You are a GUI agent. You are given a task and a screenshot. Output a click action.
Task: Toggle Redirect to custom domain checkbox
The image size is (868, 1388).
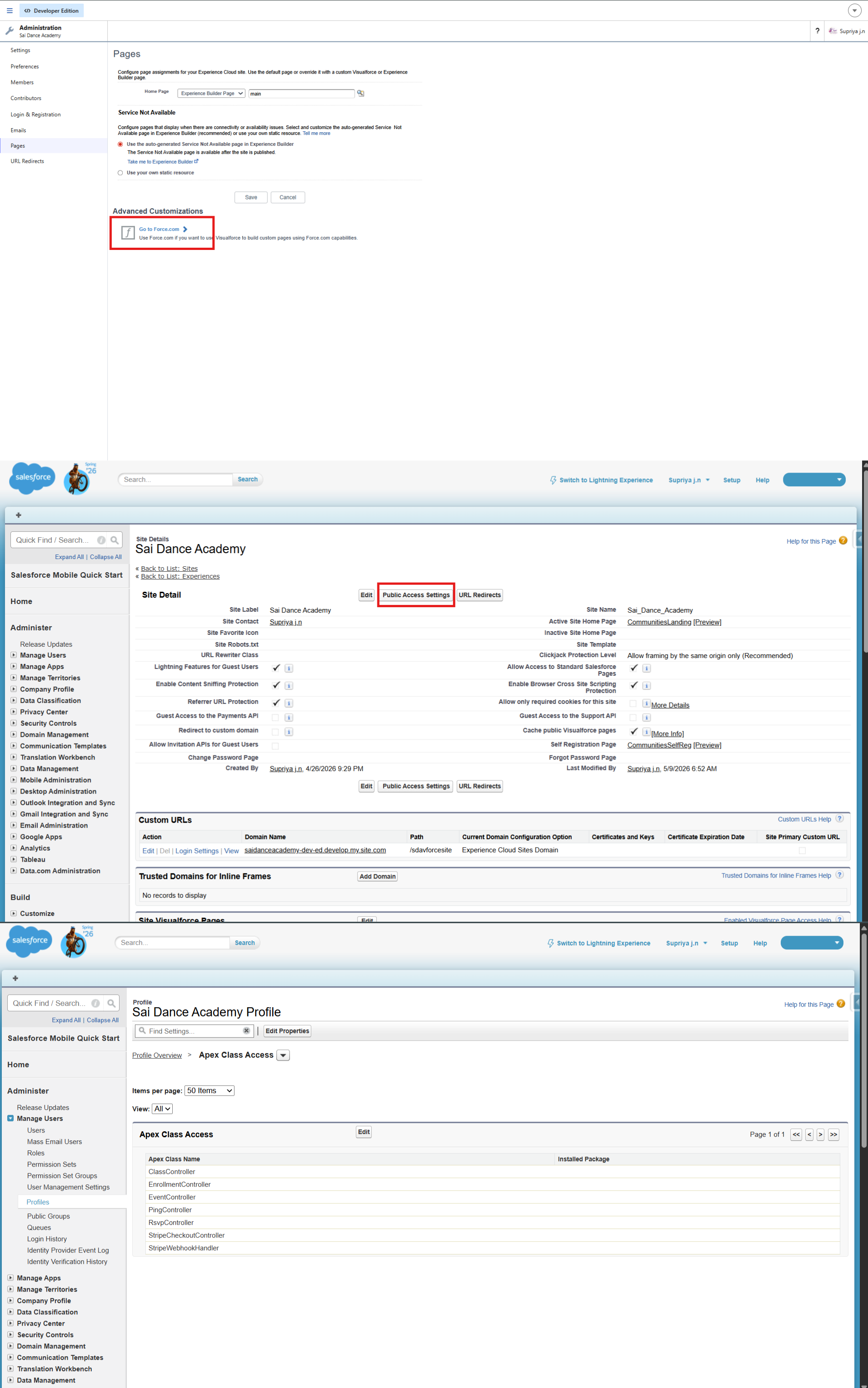click(275, 732)
